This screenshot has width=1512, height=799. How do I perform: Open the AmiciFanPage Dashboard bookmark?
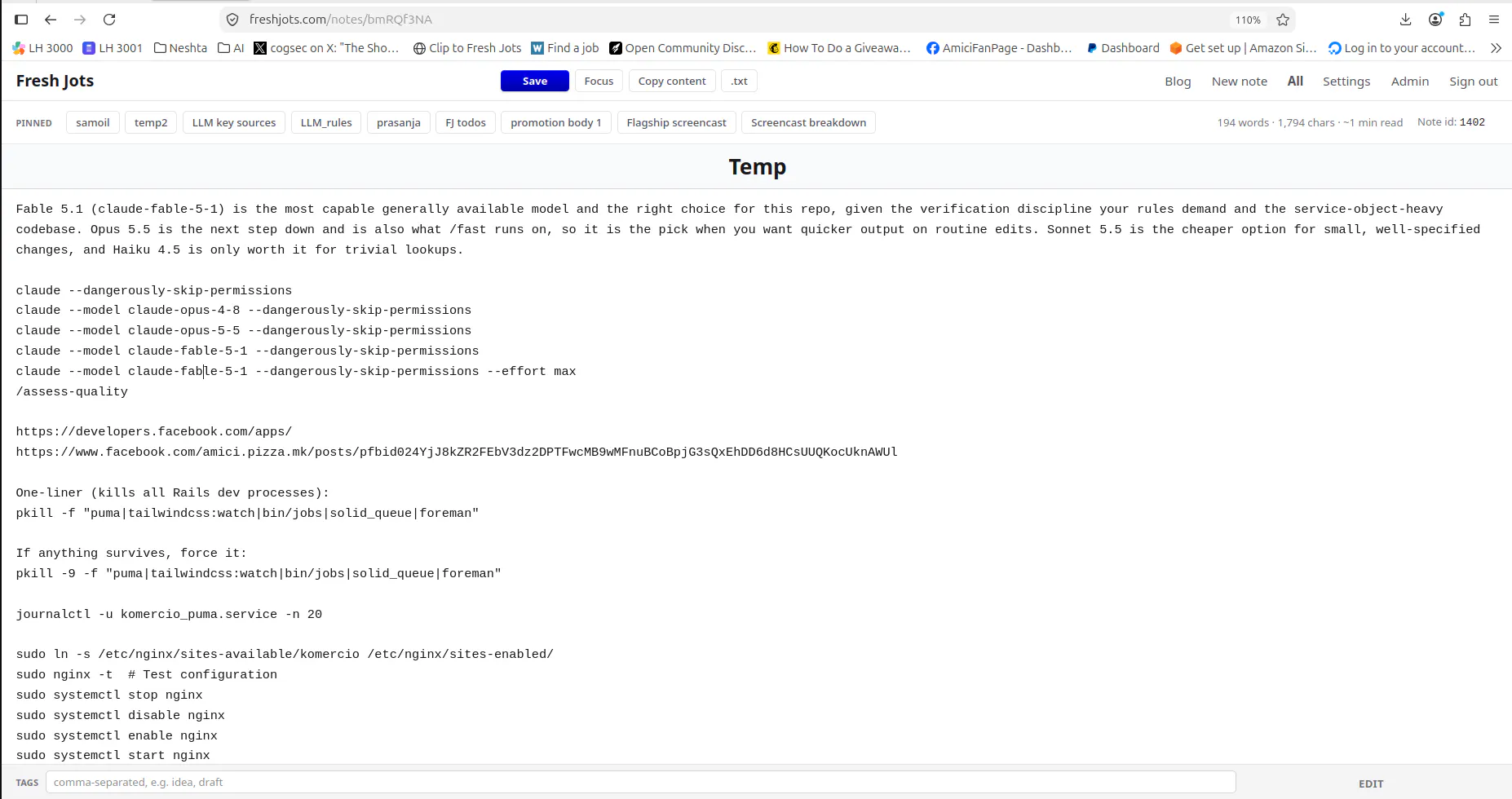coord(999,48)
